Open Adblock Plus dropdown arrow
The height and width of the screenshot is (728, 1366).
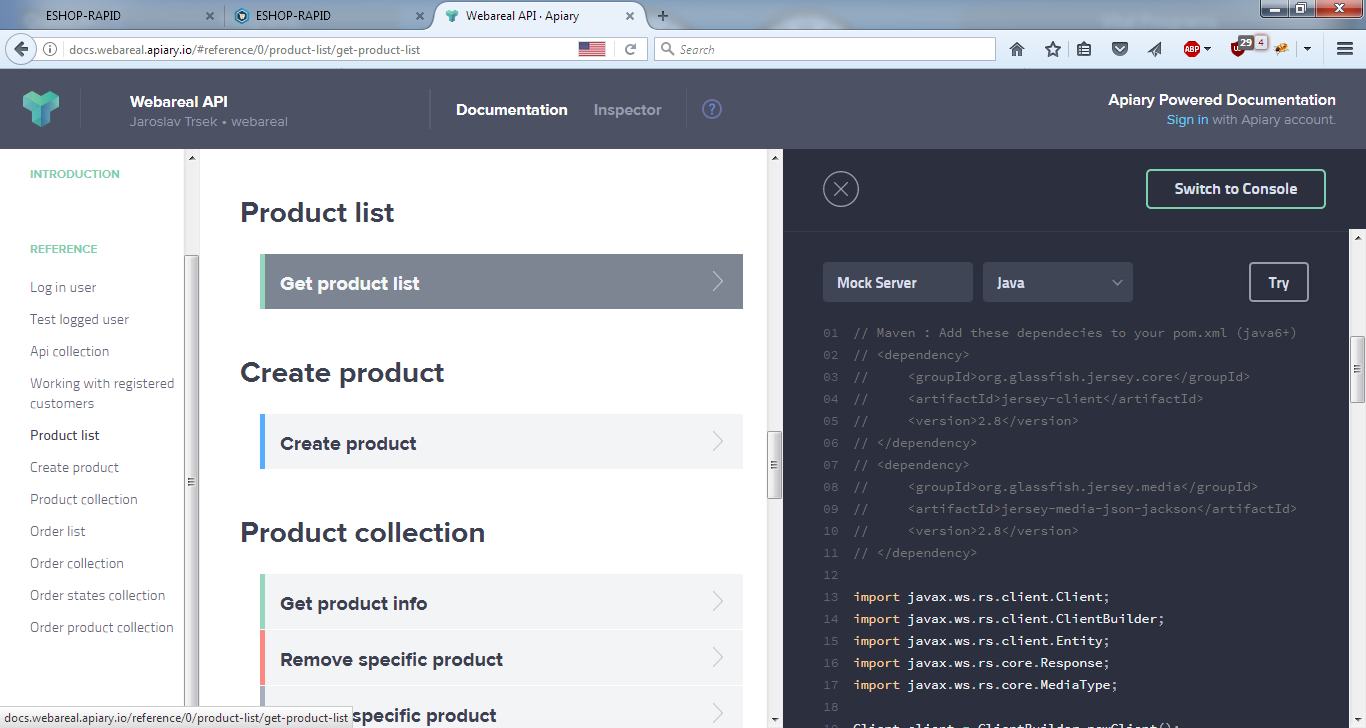(1207, 49)
